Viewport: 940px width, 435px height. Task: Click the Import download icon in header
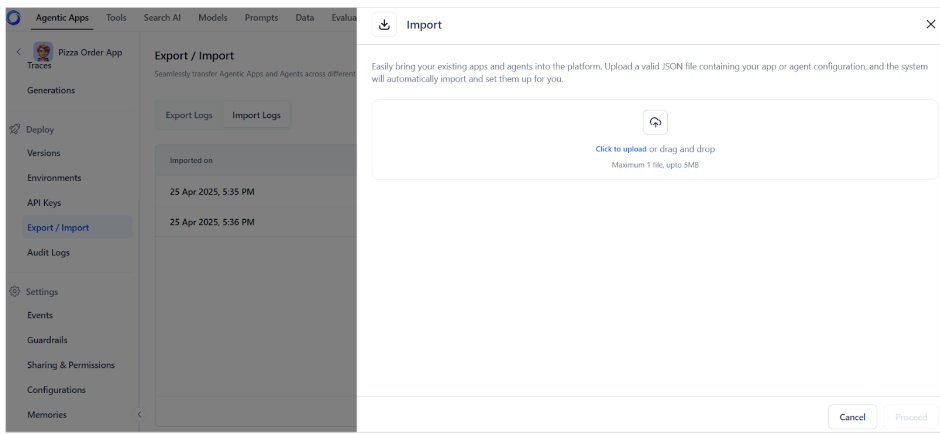click(x=384, y=25)
